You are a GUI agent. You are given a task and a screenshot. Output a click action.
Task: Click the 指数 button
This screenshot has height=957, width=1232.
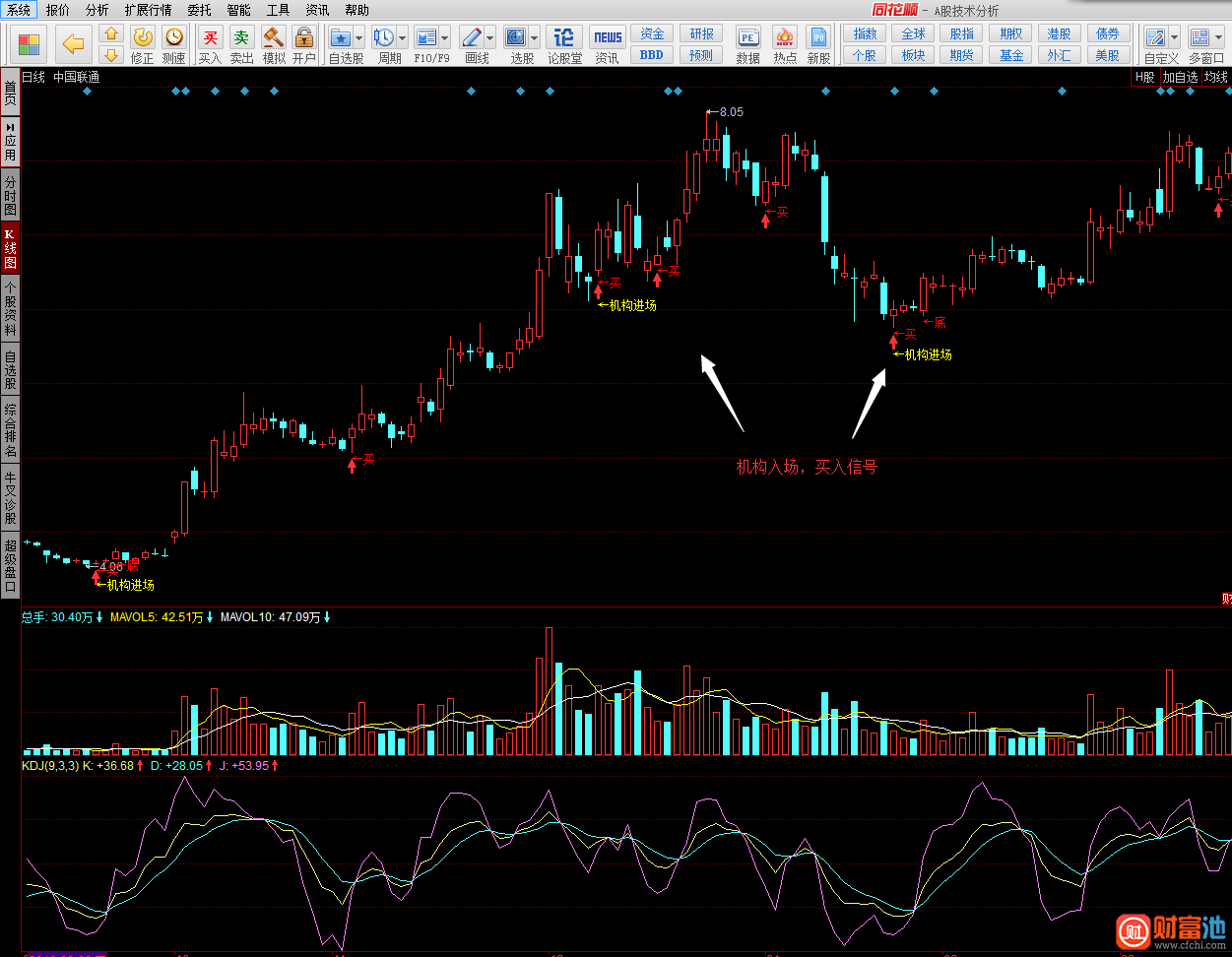click(x=865, y=33)
